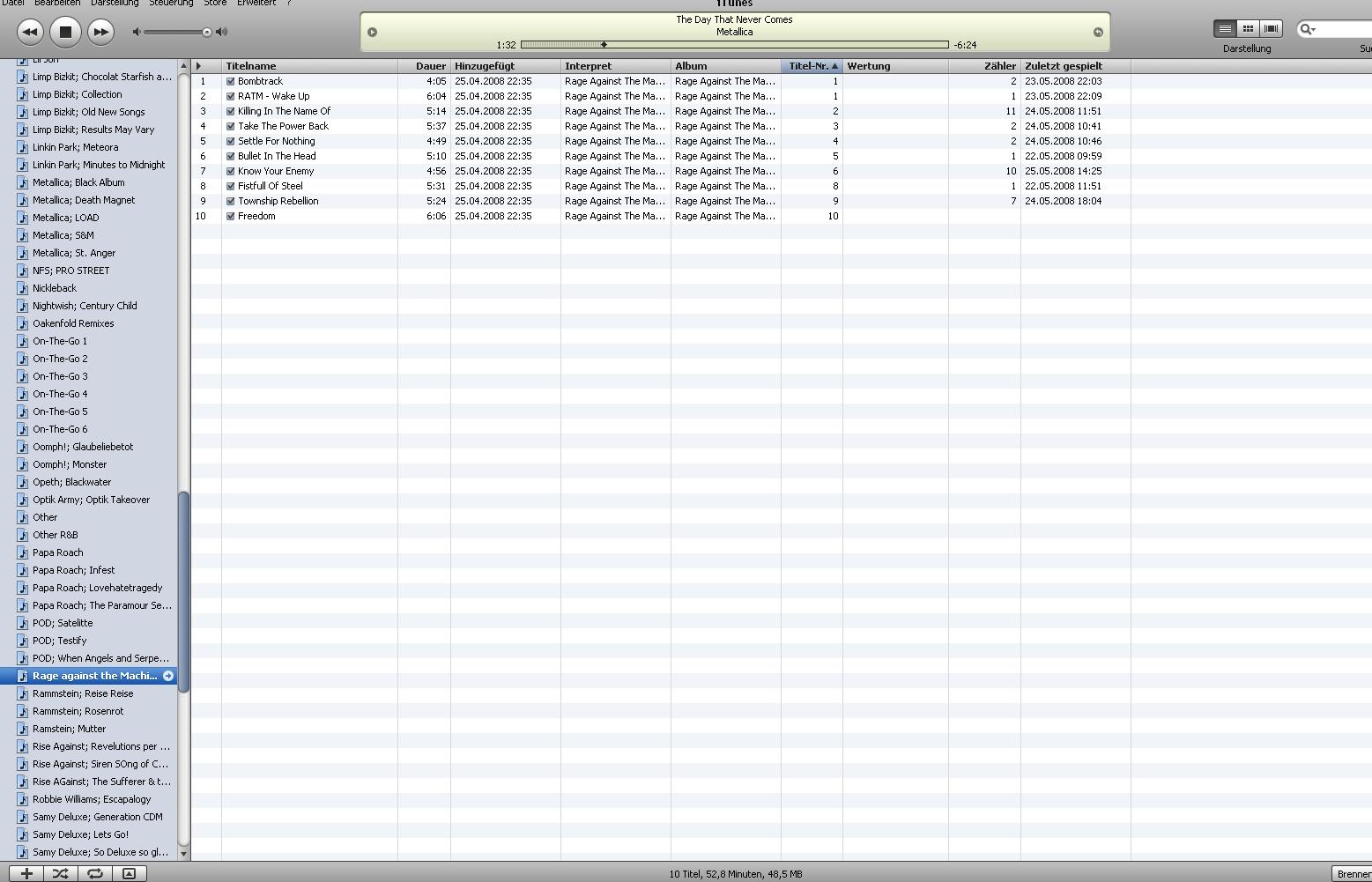This screenshot has height=882, width=1372.
Task: Switch to Cover Flow view
Action: (1271, 29)
